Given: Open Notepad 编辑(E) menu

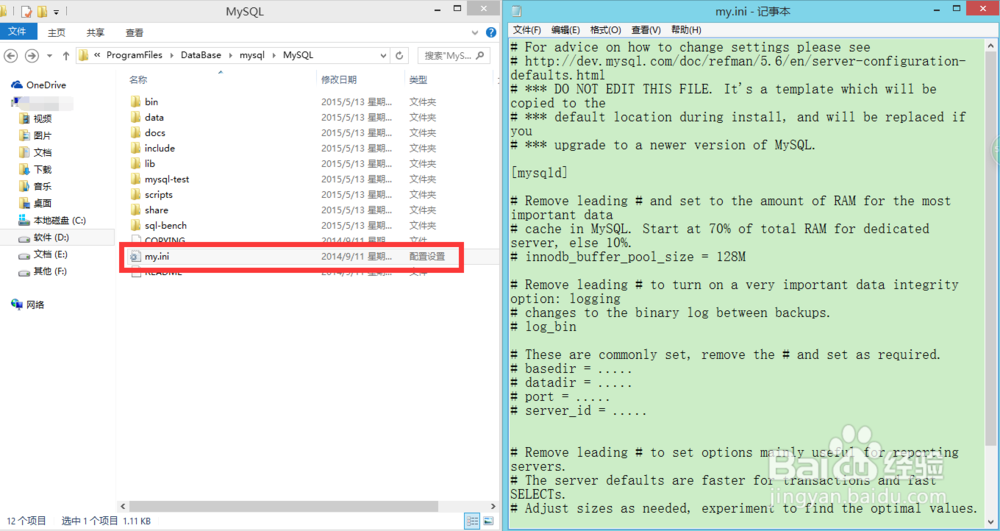Looking at the screenshot, I should (565, 30).
